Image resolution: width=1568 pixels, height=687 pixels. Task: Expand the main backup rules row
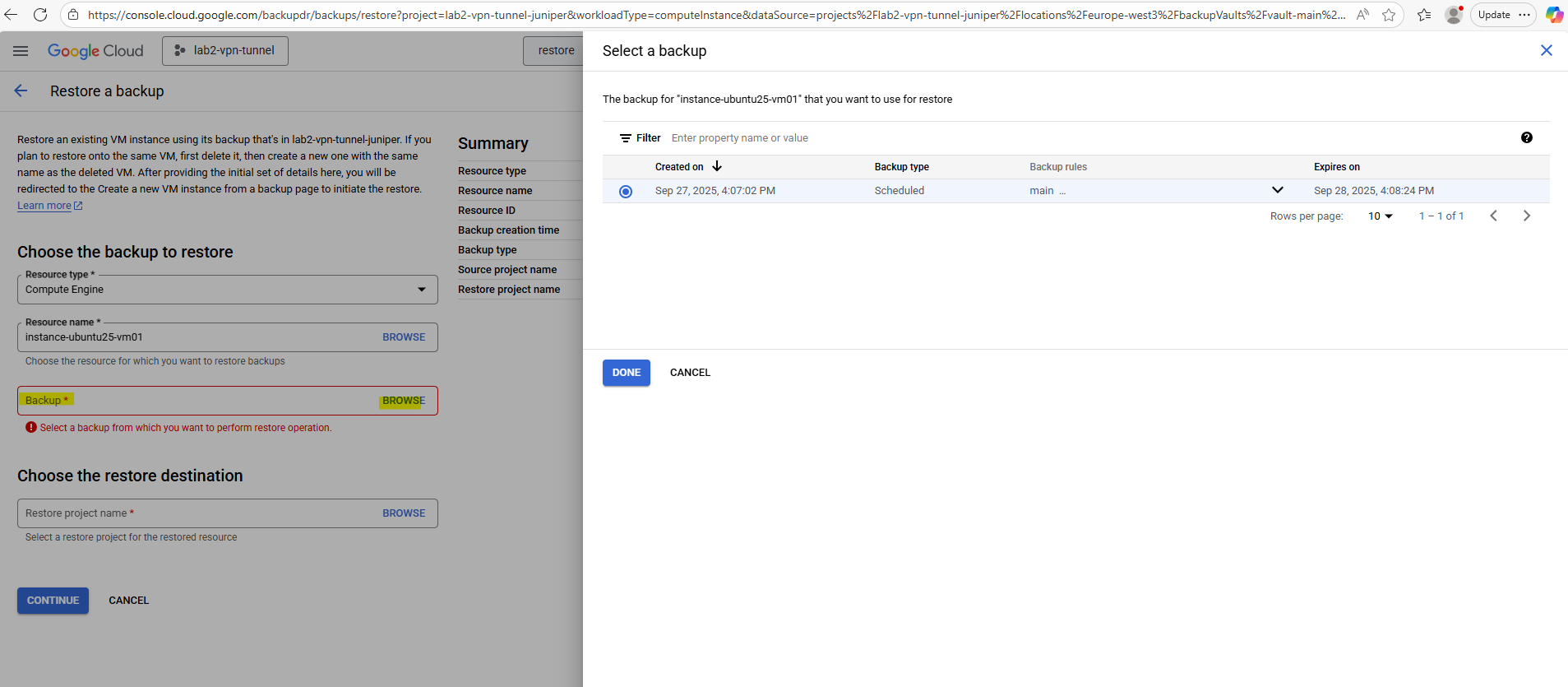[x=1277, y=190]
